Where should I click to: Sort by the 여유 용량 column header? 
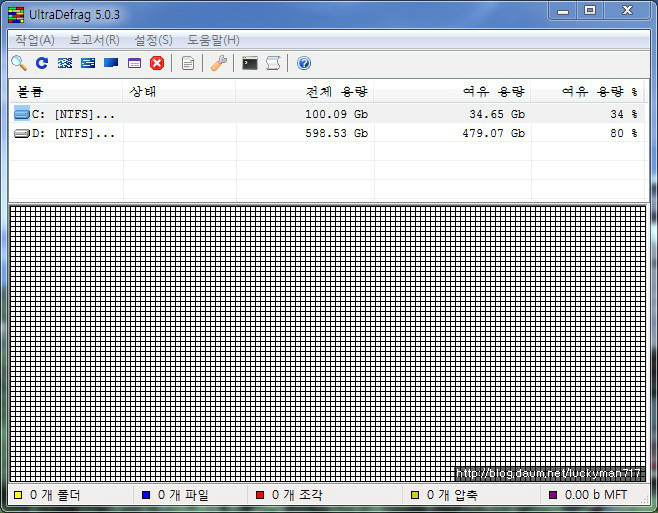(452, 92)
